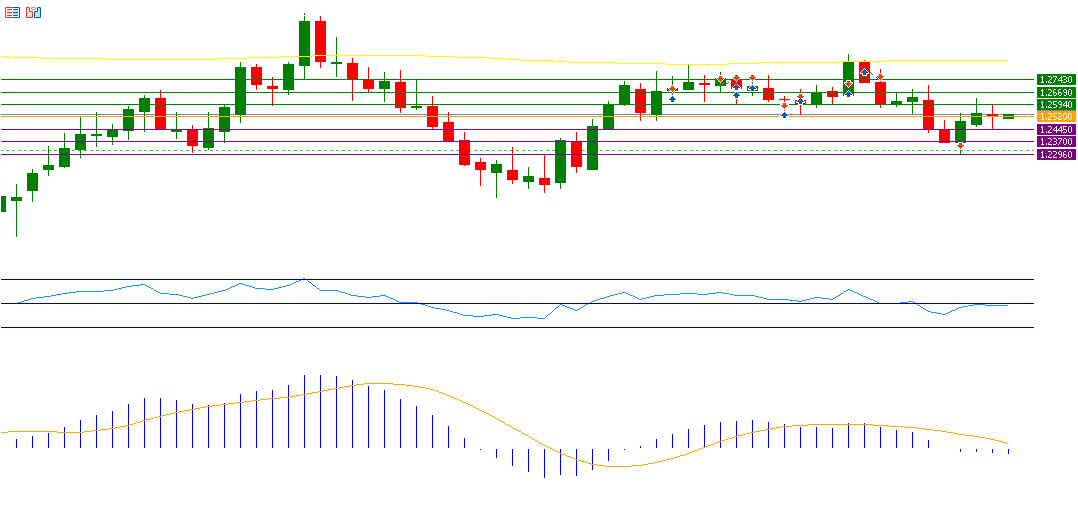The height and width of the screenshot is (505, 1078).
Task: Click the purple 1.24450 price label
Action: coord(1056,129)
